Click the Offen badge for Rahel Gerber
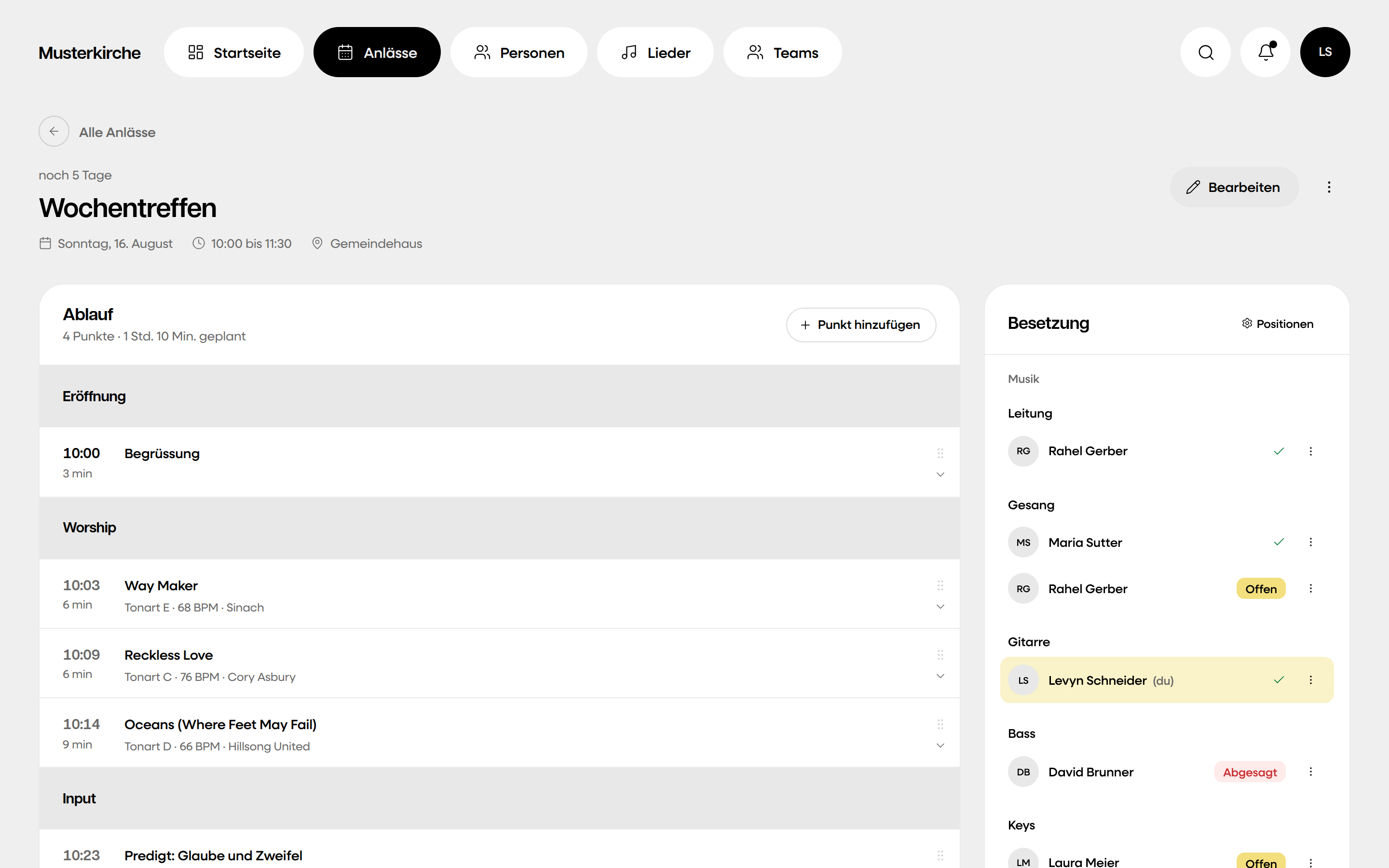The width and height of the screenshot is (1389, 868). click(x=1261, y=589)
